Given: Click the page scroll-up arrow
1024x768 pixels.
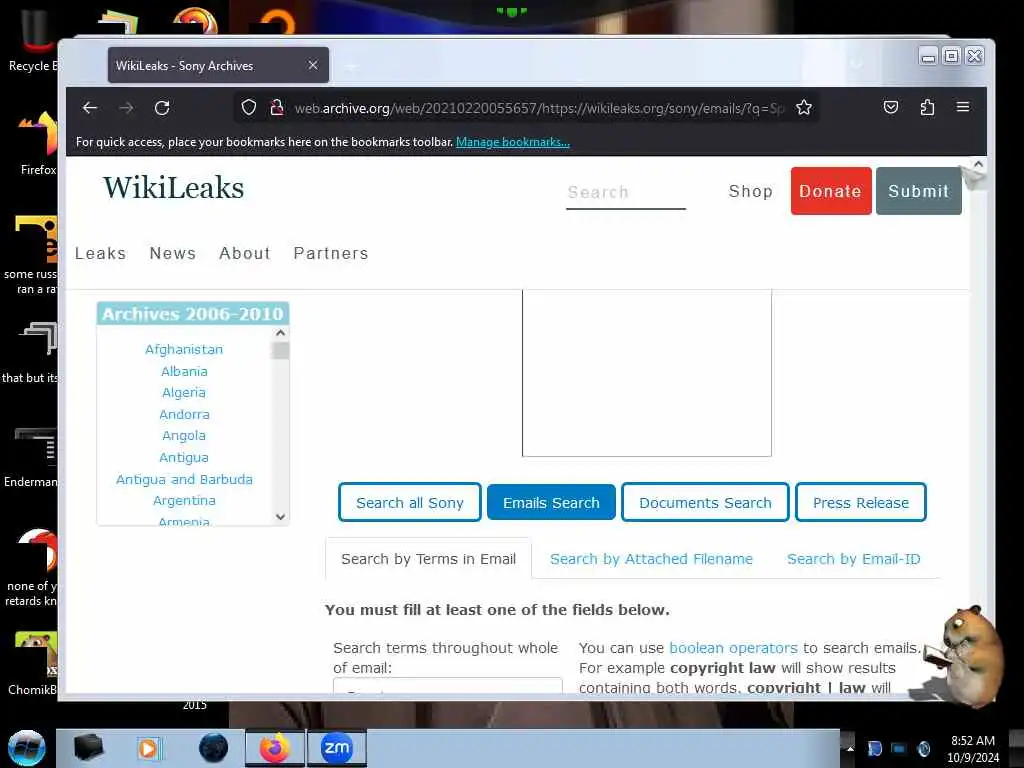Looking at the screenshot, I should [x=978, y=165].
